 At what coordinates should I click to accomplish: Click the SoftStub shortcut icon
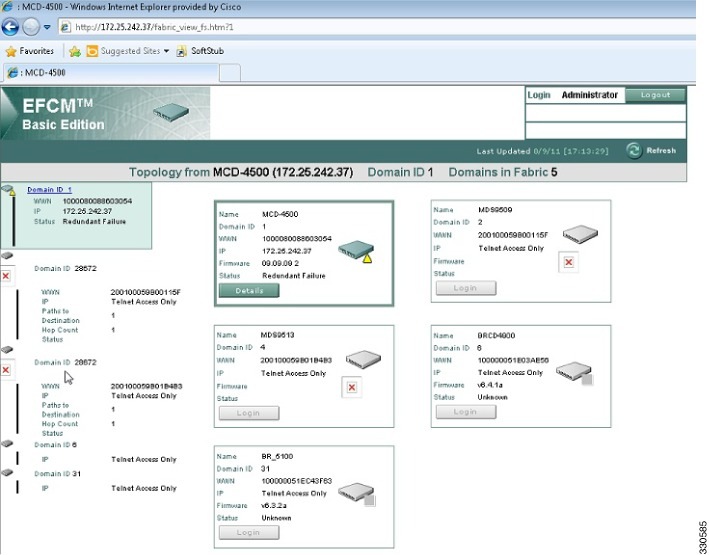[x=181, y=52]
